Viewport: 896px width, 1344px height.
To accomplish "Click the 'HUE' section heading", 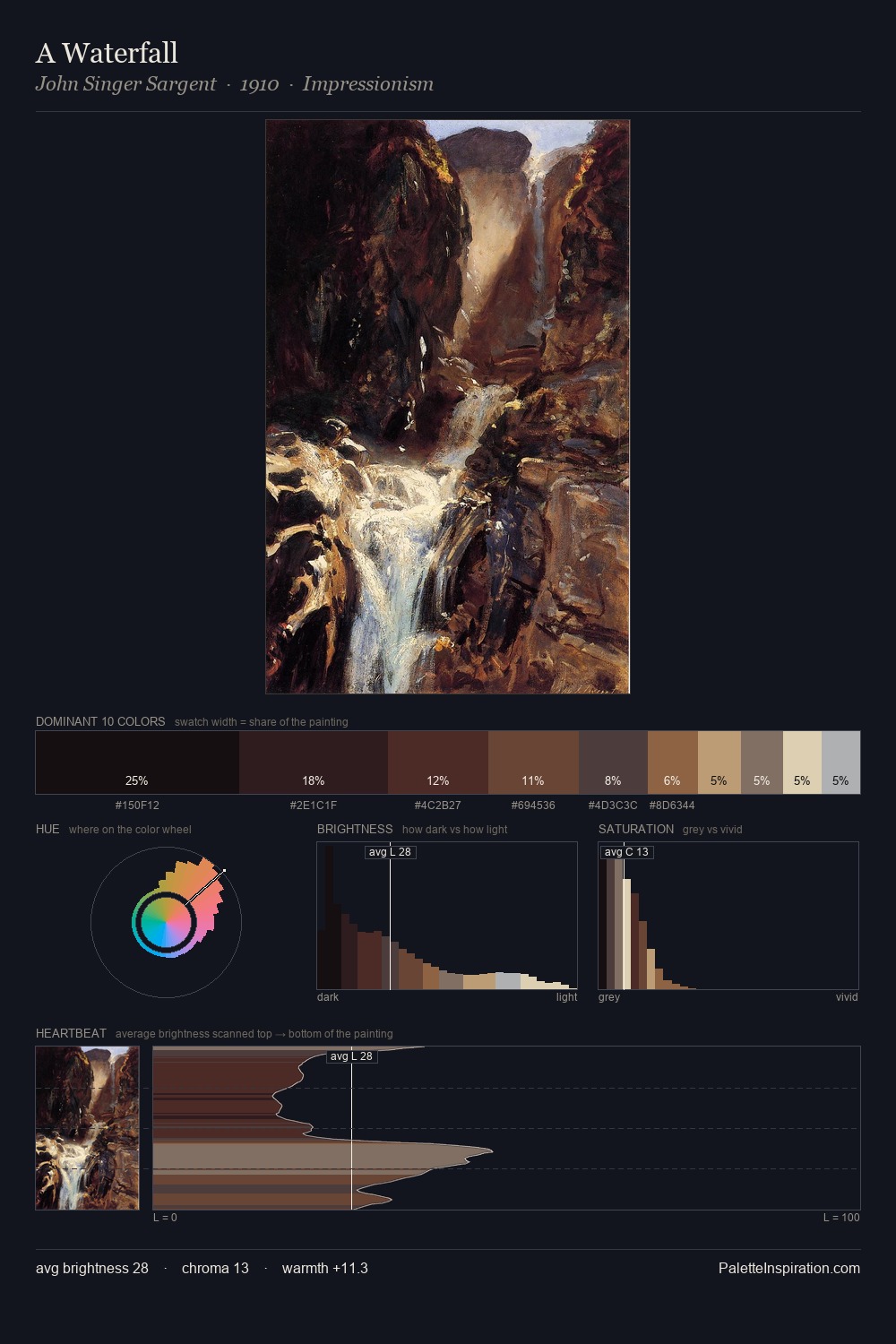I will click(47, 829).
